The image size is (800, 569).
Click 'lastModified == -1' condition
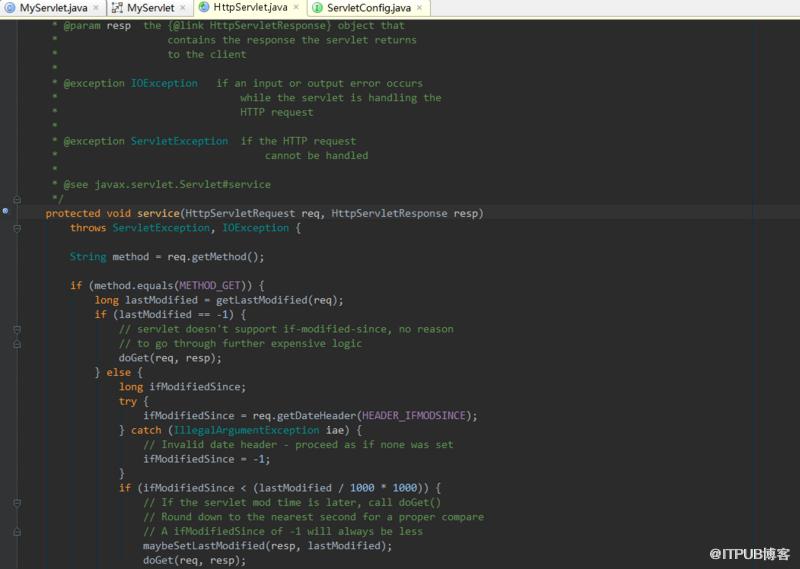tap(173, 314)
